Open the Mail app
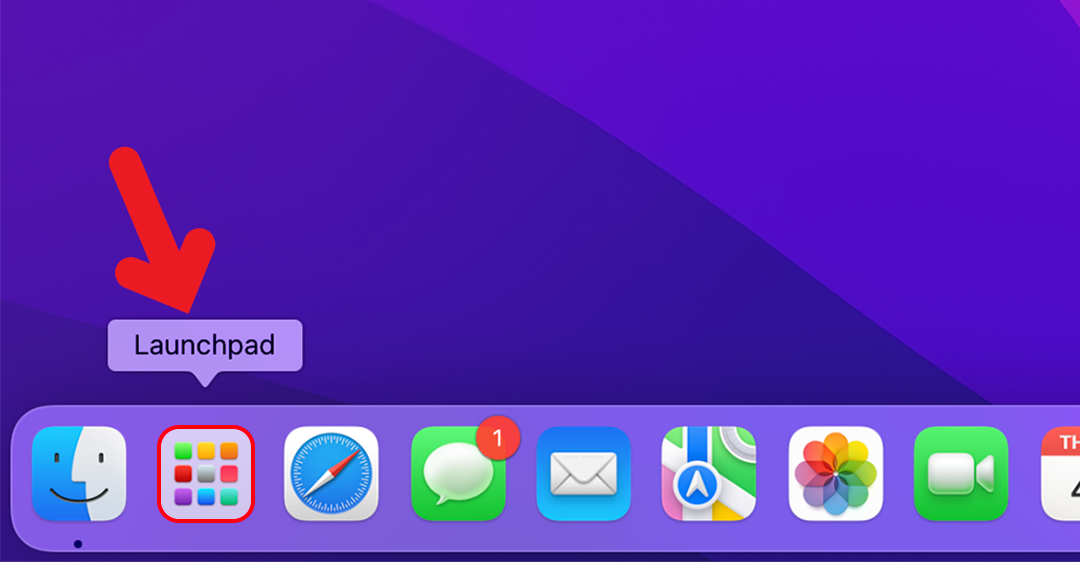This screenshot has width=1080, height=562. (583, 474)
